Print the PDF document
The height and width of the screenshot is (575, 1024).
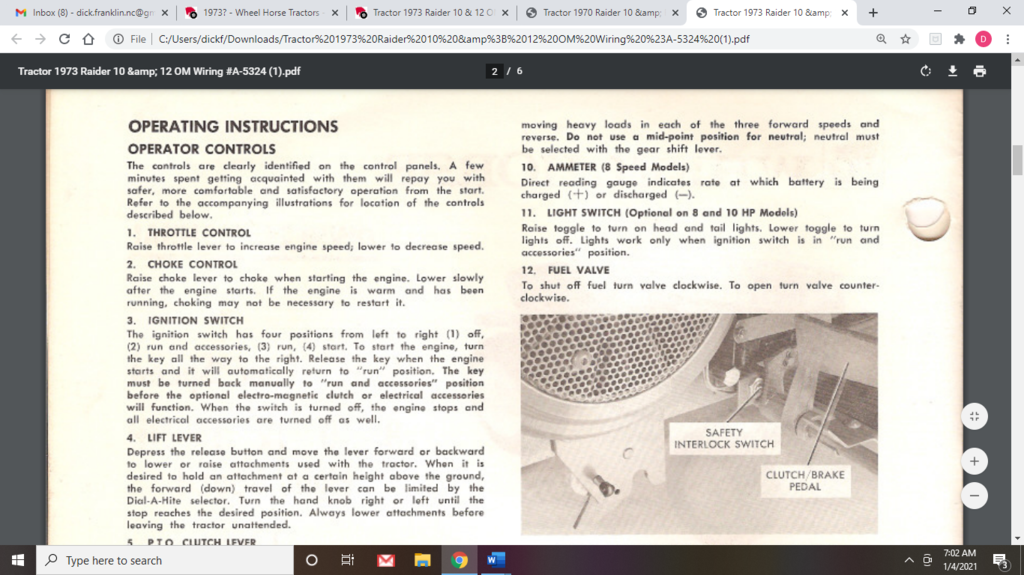[980, 71]
